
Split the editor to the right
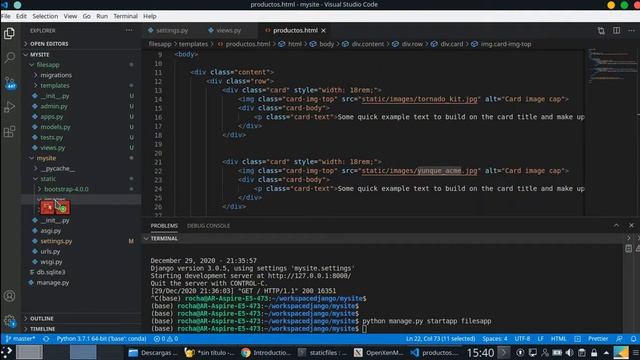coord(616,31)
